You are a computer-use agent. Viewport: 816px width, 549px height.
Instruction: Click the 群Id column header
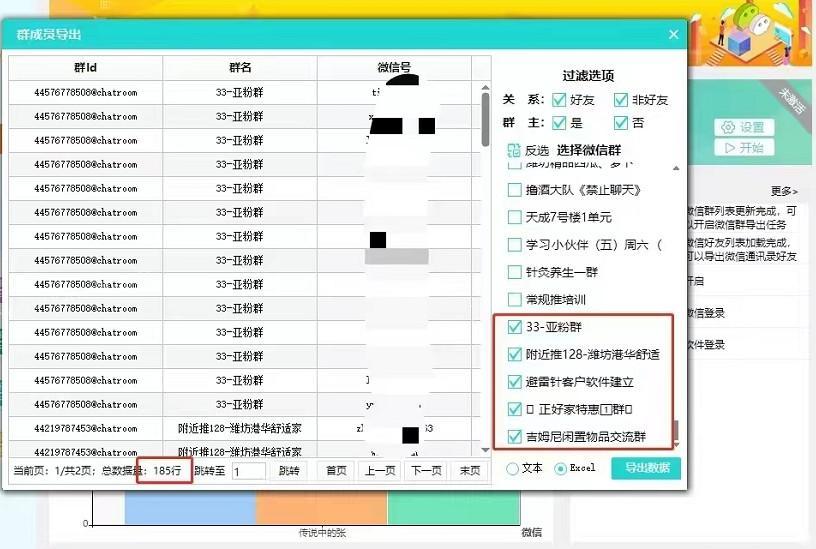85,68
